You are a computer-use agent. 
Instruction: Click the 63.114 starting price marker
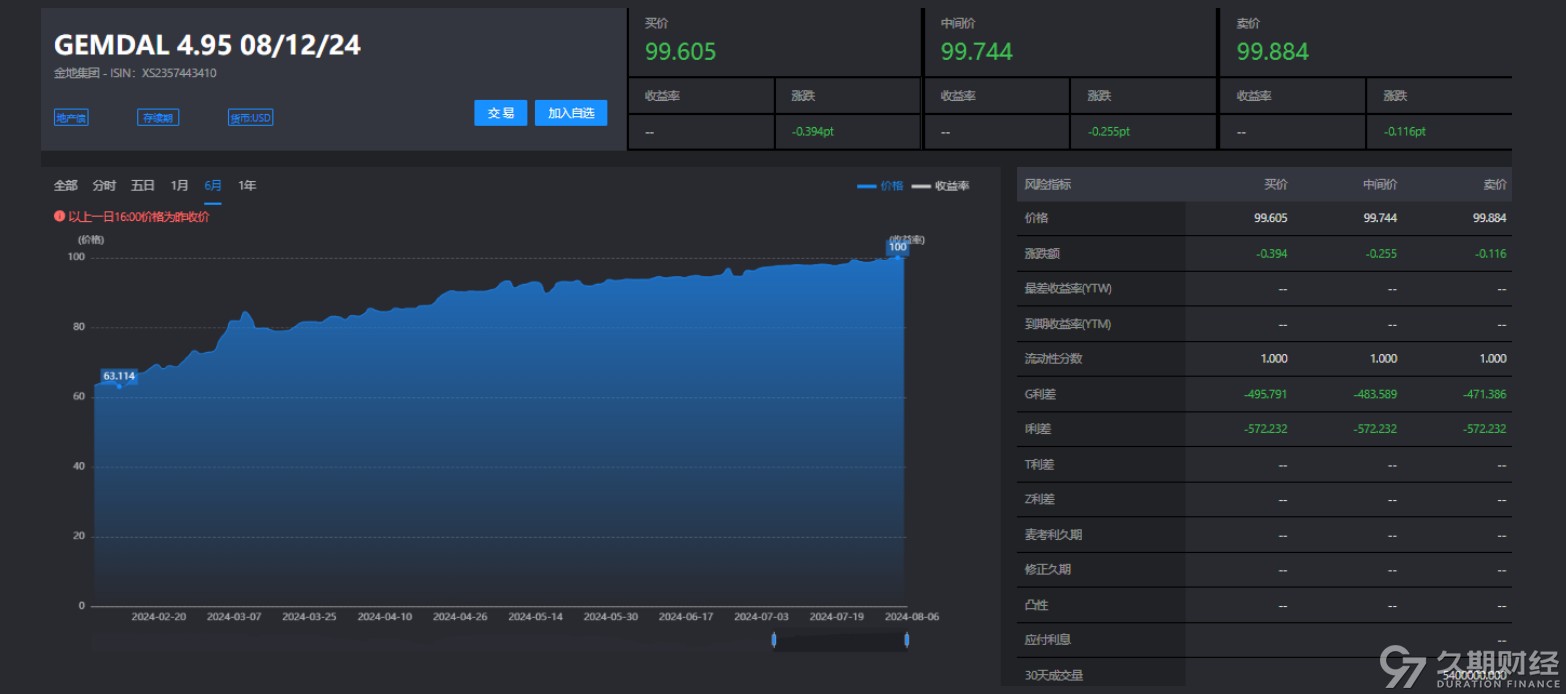click(x=118, y=376)
